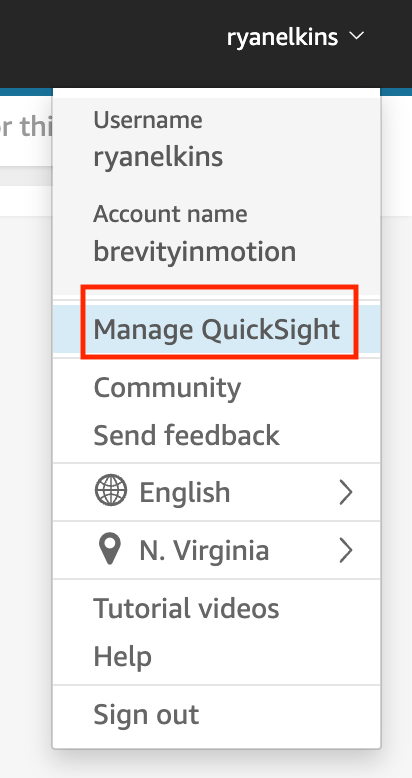
Task: Open the Help entry
Action: click(x=123, y=656)
